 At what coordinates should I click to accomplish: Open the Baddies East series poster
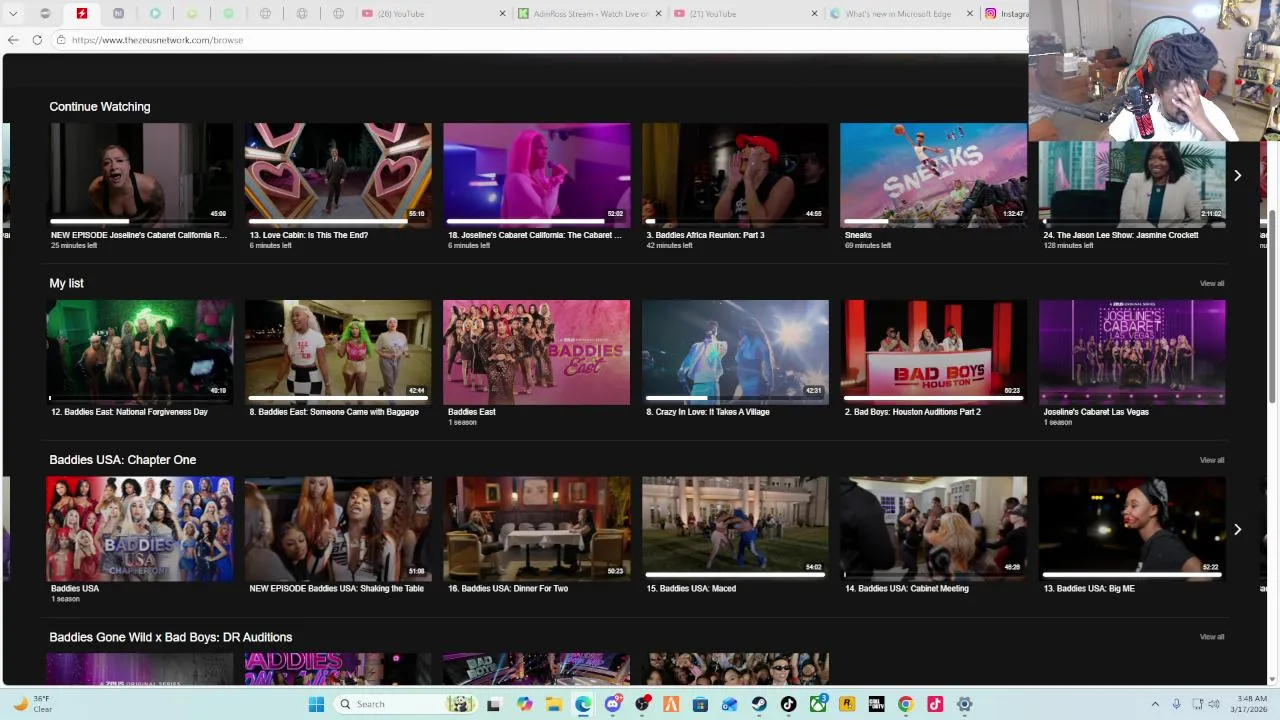(x=537, y=352)
